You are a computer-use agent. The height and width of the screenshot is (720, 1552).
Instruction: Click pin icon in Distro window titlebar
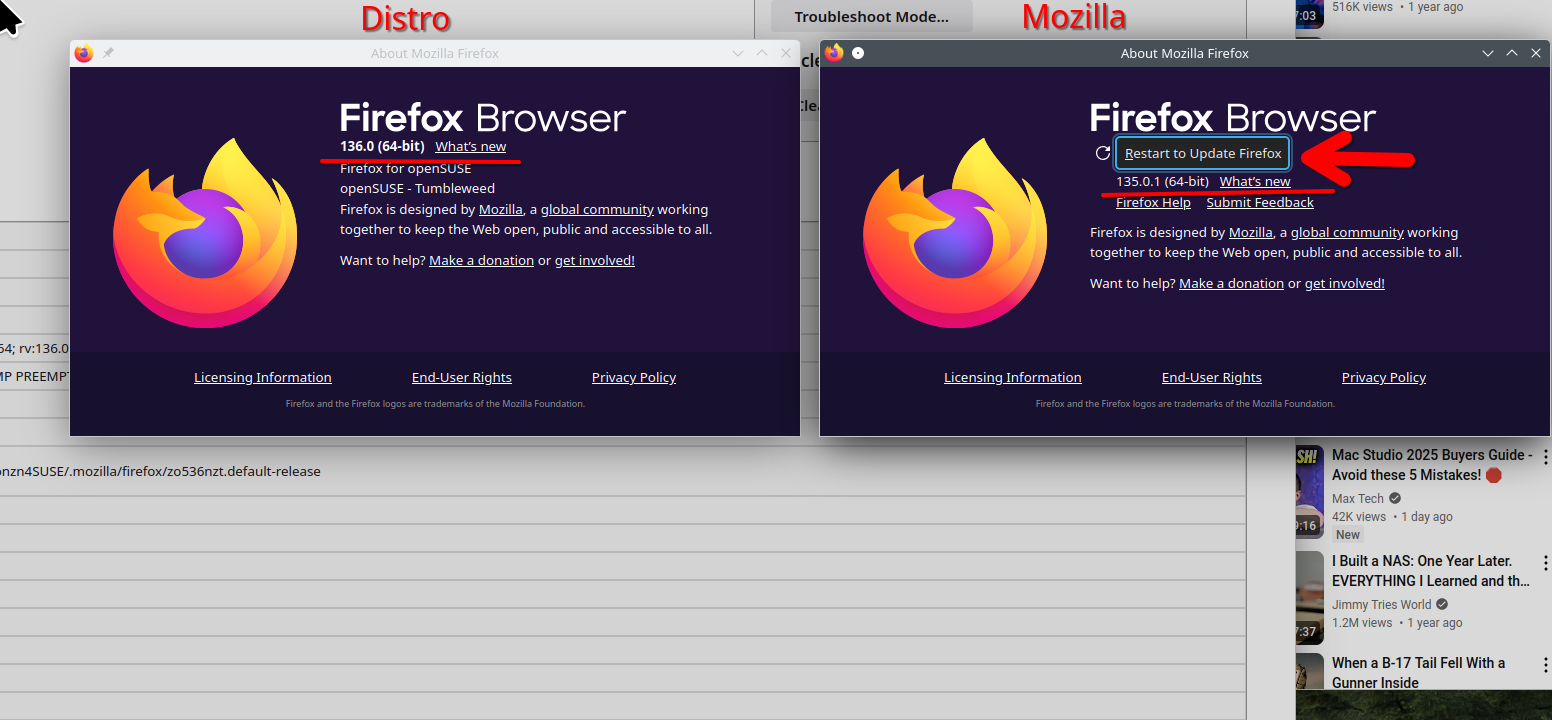click(x=109, y=53)
